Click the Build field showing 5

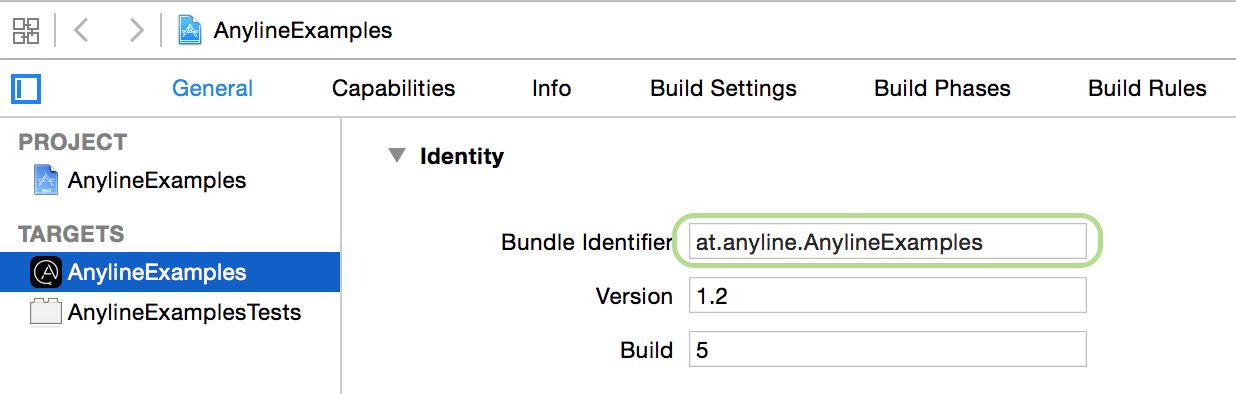click(887, 350)
